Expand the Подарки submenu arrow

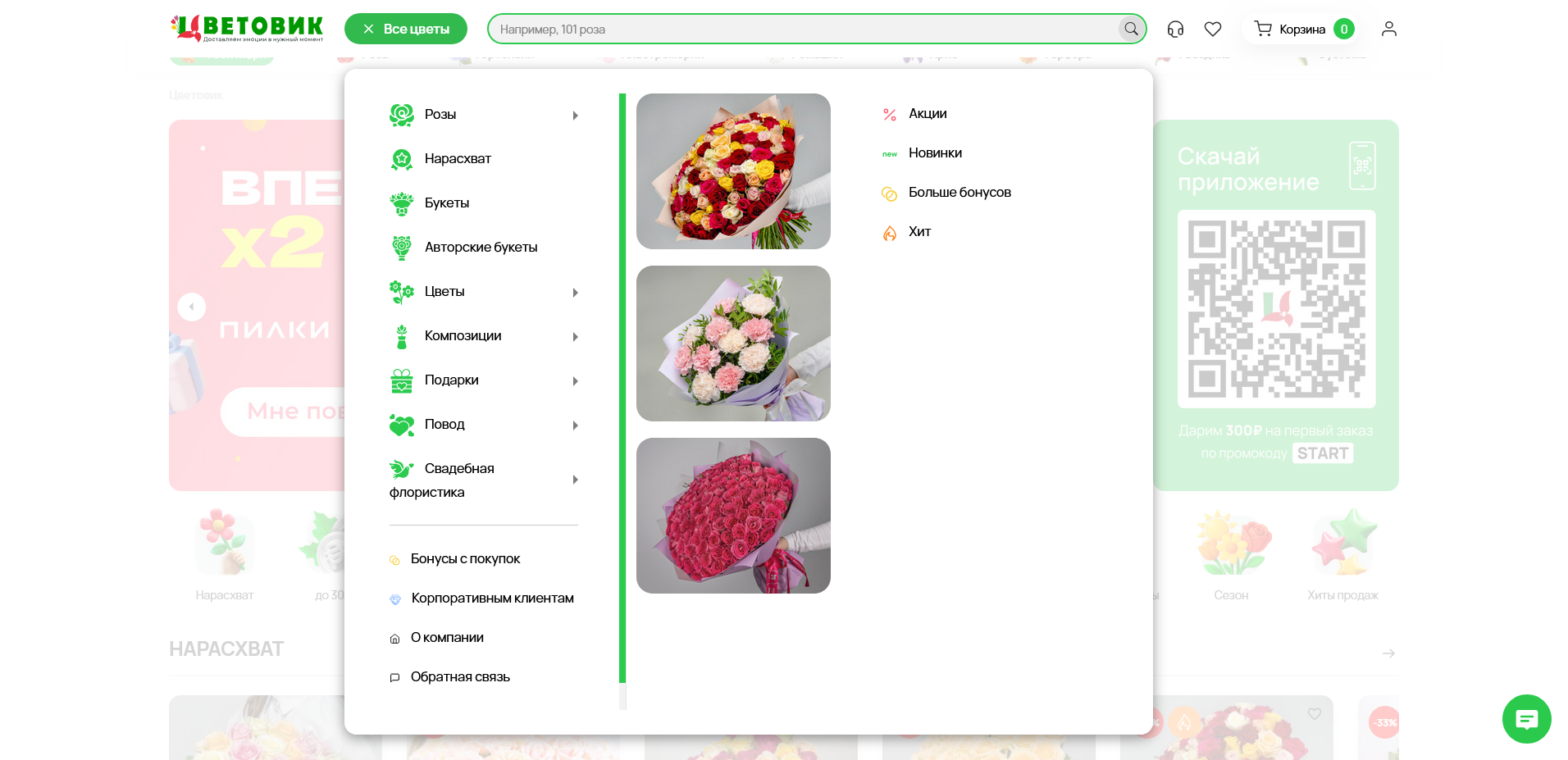576,381
